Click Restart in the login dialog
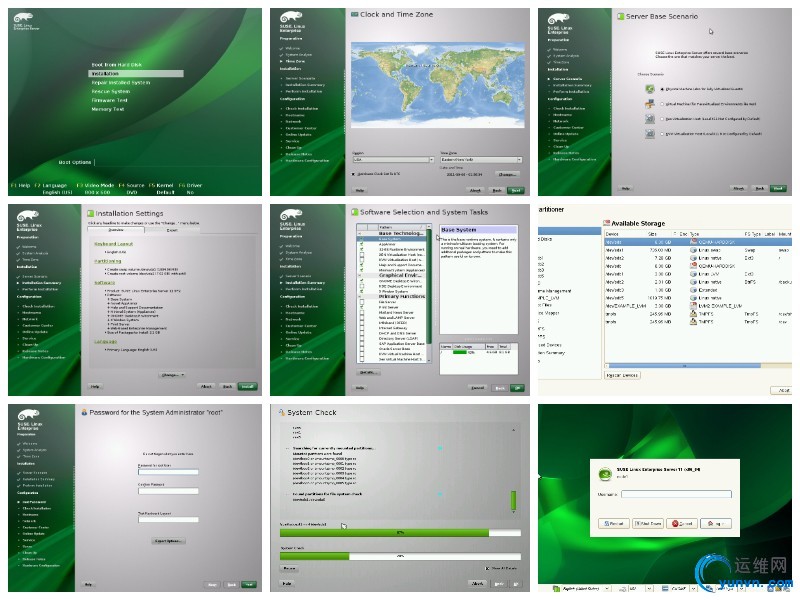Image resolution: width=800 pixels, height=600 pixels. 613,523
